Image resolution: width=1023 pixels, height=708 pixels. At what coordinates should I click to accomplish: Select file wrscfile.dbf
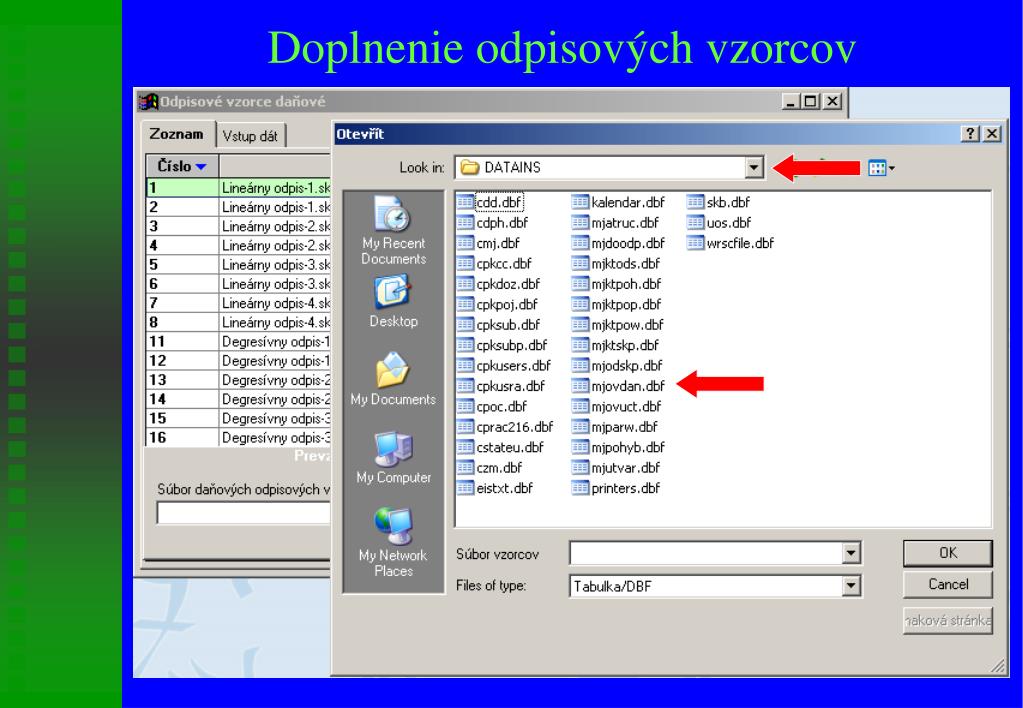[x=731, y=243]
